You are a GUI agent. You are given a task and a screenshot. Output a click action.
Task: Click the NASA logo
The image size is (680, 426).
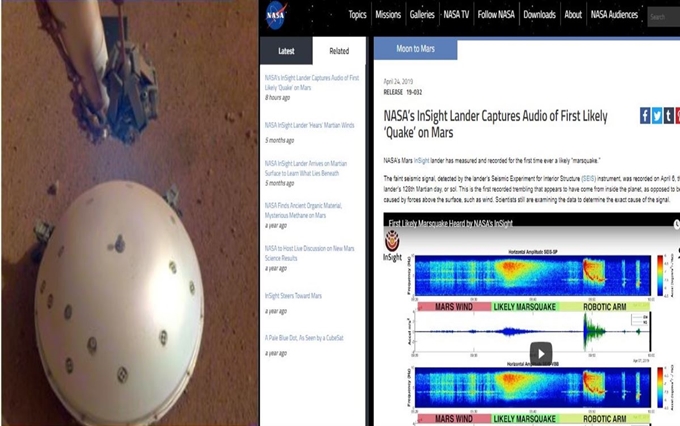click(276, 15)
